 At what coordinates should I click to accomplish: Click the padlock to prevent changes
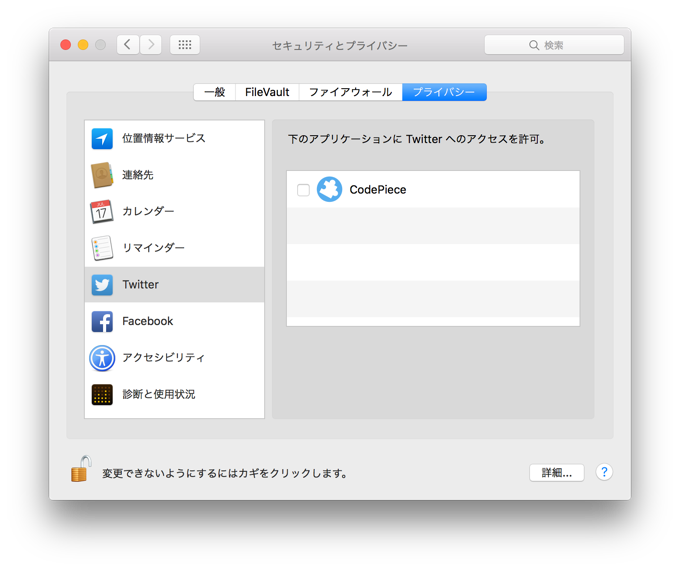(x=81, y=469)
